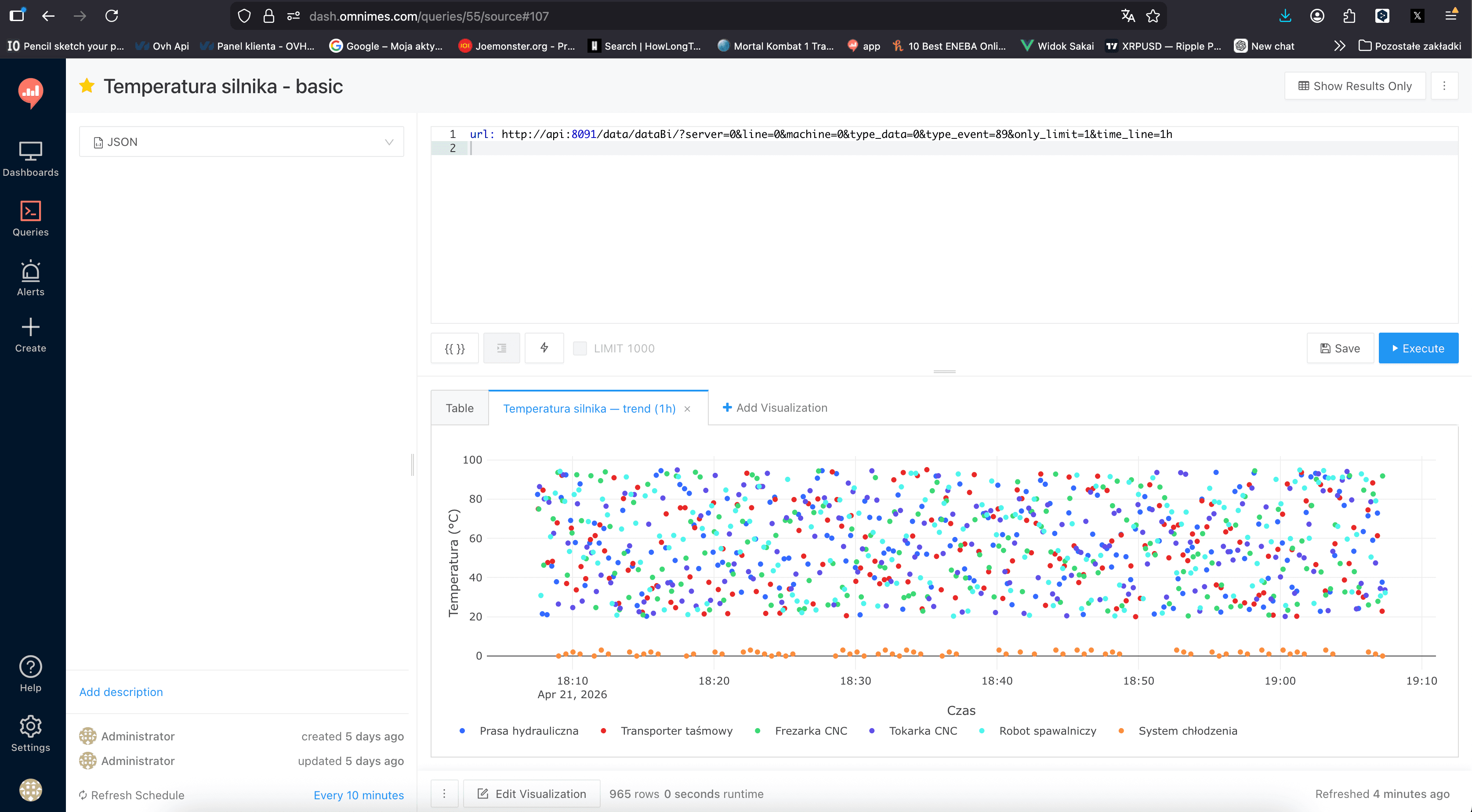Click the add parameter curly braces button
1472x812 pixels.
[x=454, y=348]
